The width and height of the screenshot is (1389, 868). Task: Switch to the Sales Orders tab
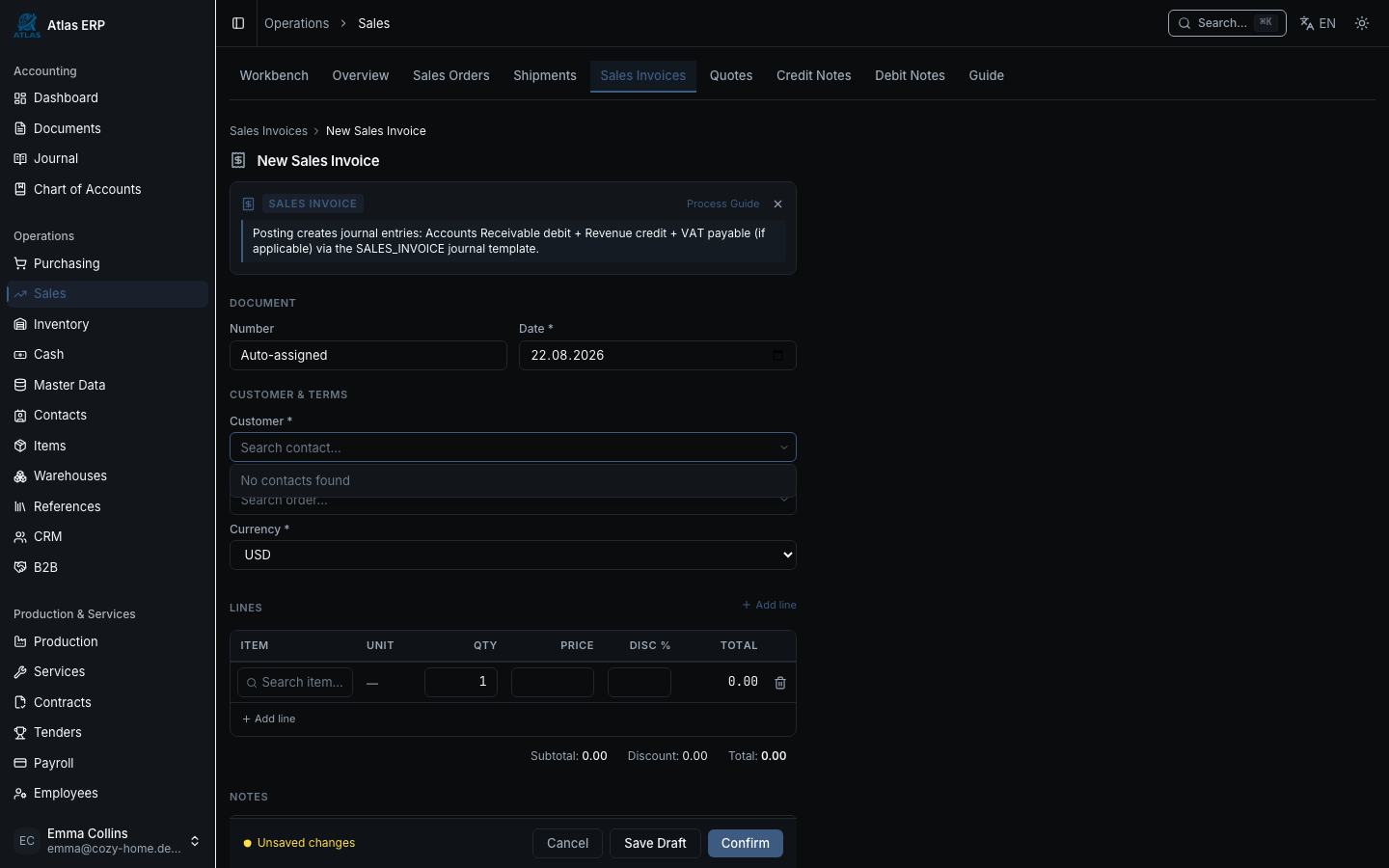click(451, 75)
